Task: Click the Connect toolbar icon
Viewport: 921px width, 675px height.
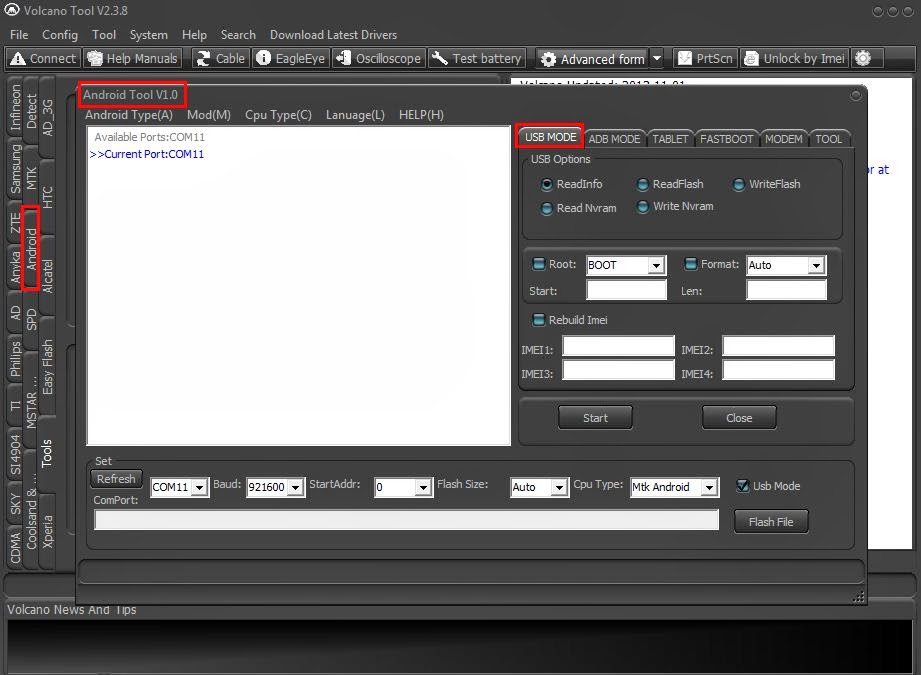Action: [42, 57]
